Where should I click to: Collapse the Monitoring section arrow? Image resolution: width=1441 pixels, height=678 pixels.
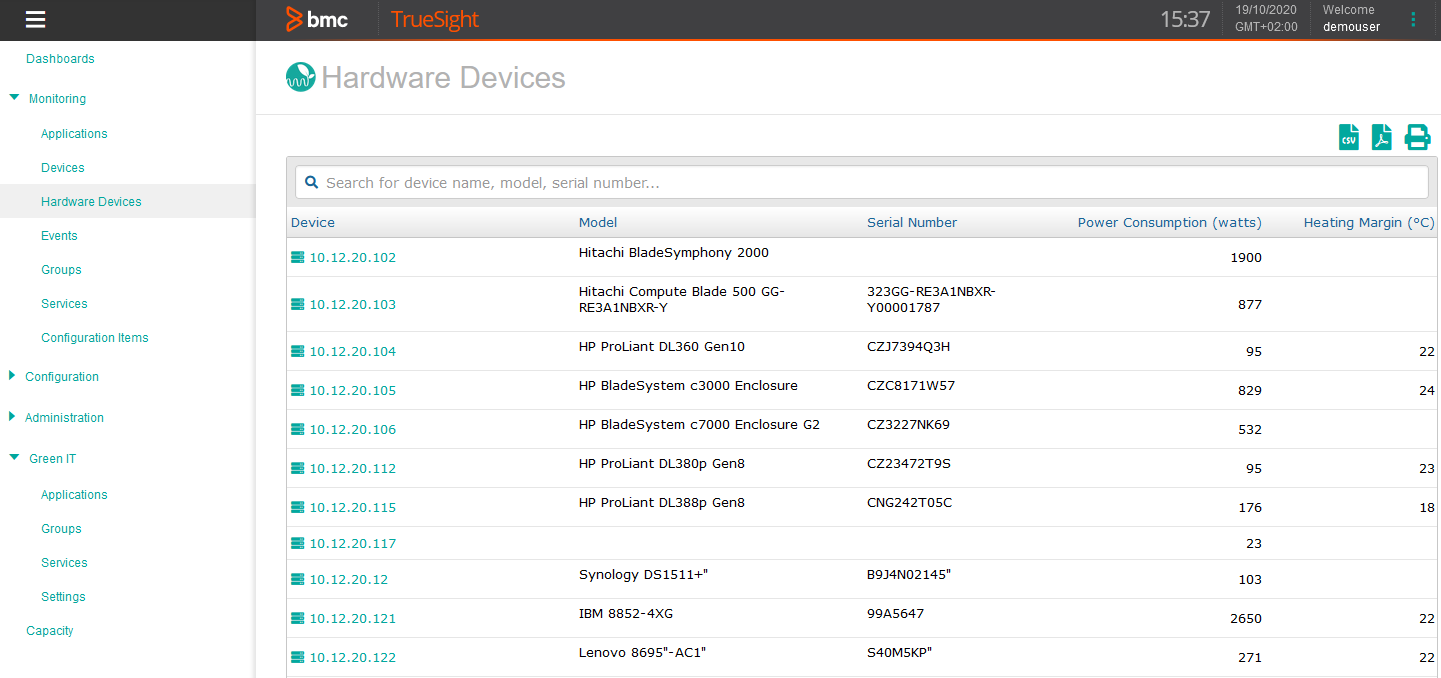(x=14, y=98)
